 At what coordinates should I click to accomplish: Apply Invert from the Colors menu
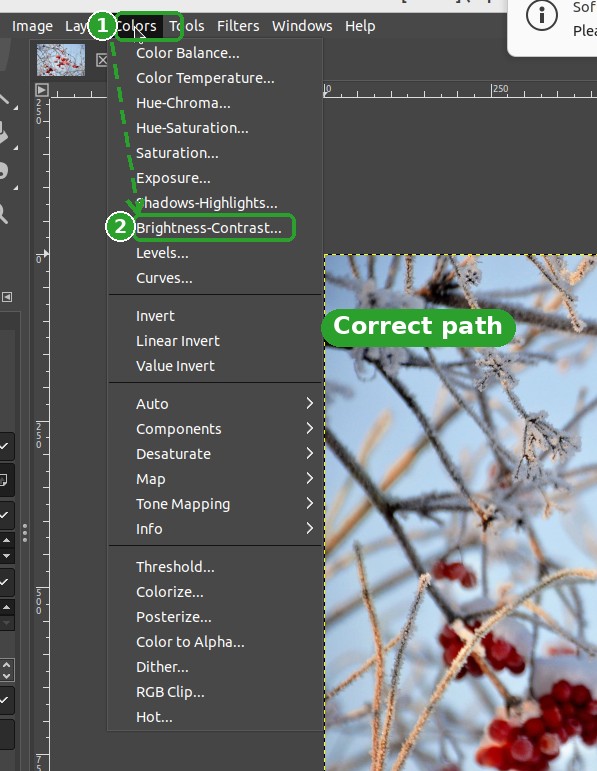pos(215,316)
